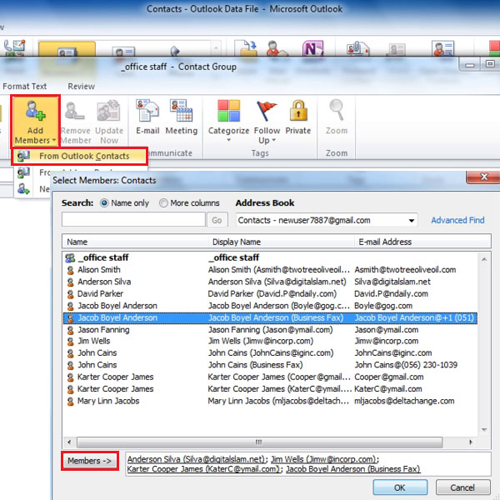
Task: Click the horizontal scrollbar right arrow
Action: click(x=471, y=442)
